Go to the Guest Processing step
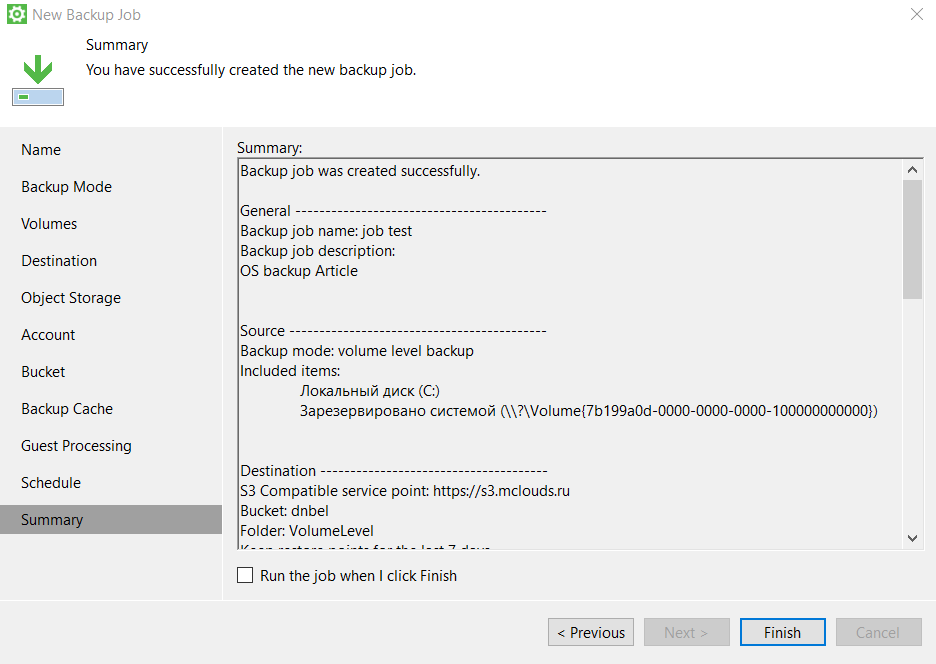936x664 pixels. 76,446
